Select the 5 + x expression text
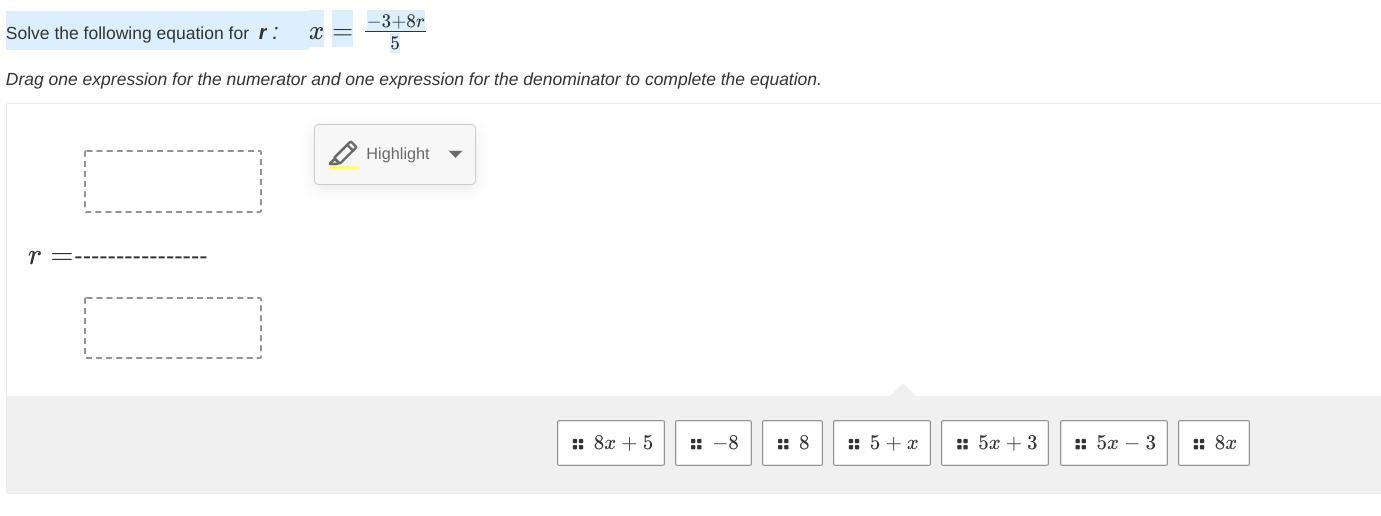Screen dimensions: 1381x516 893,443
